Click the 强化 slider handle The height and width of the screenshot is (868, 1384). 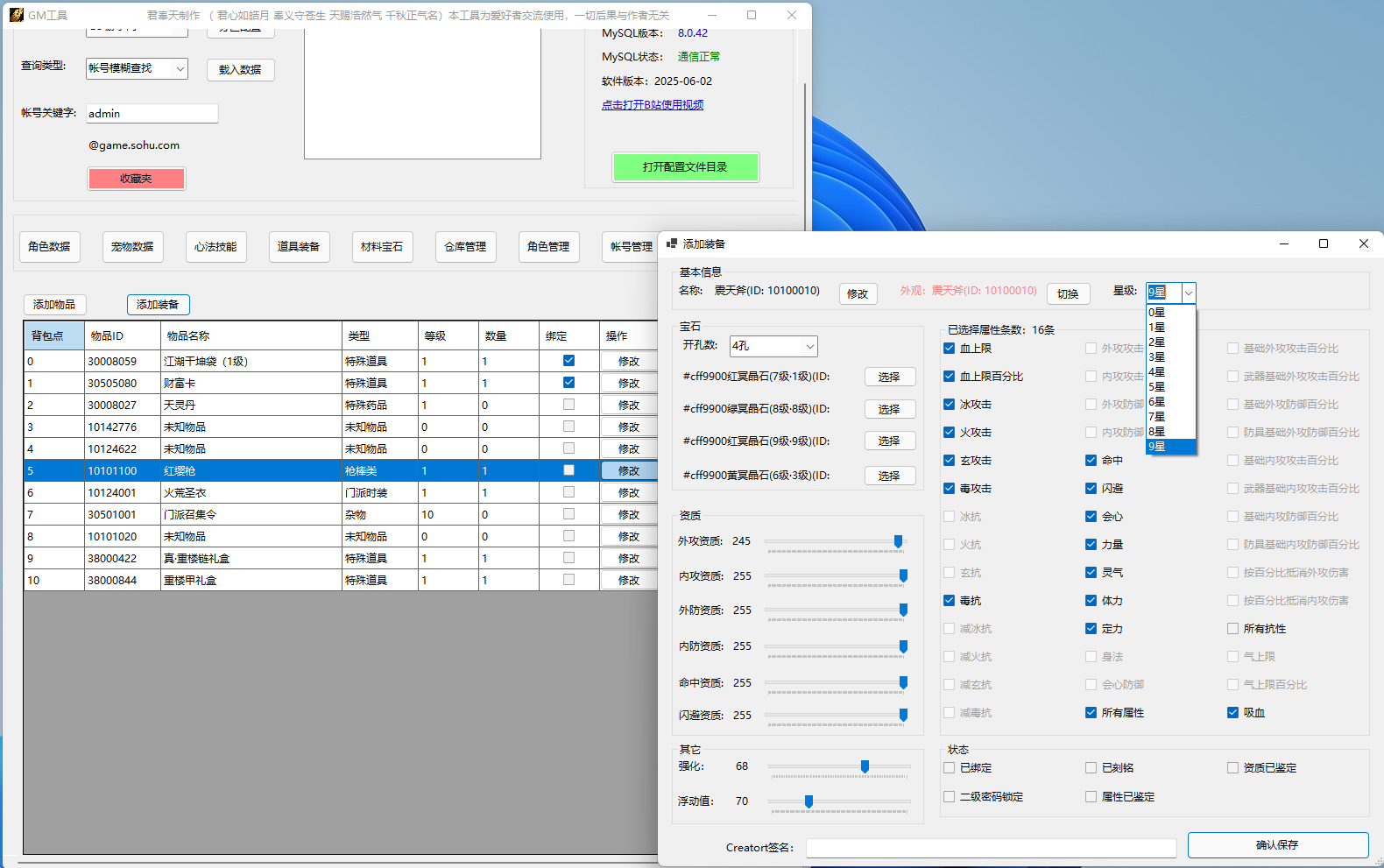pos(865,766)
